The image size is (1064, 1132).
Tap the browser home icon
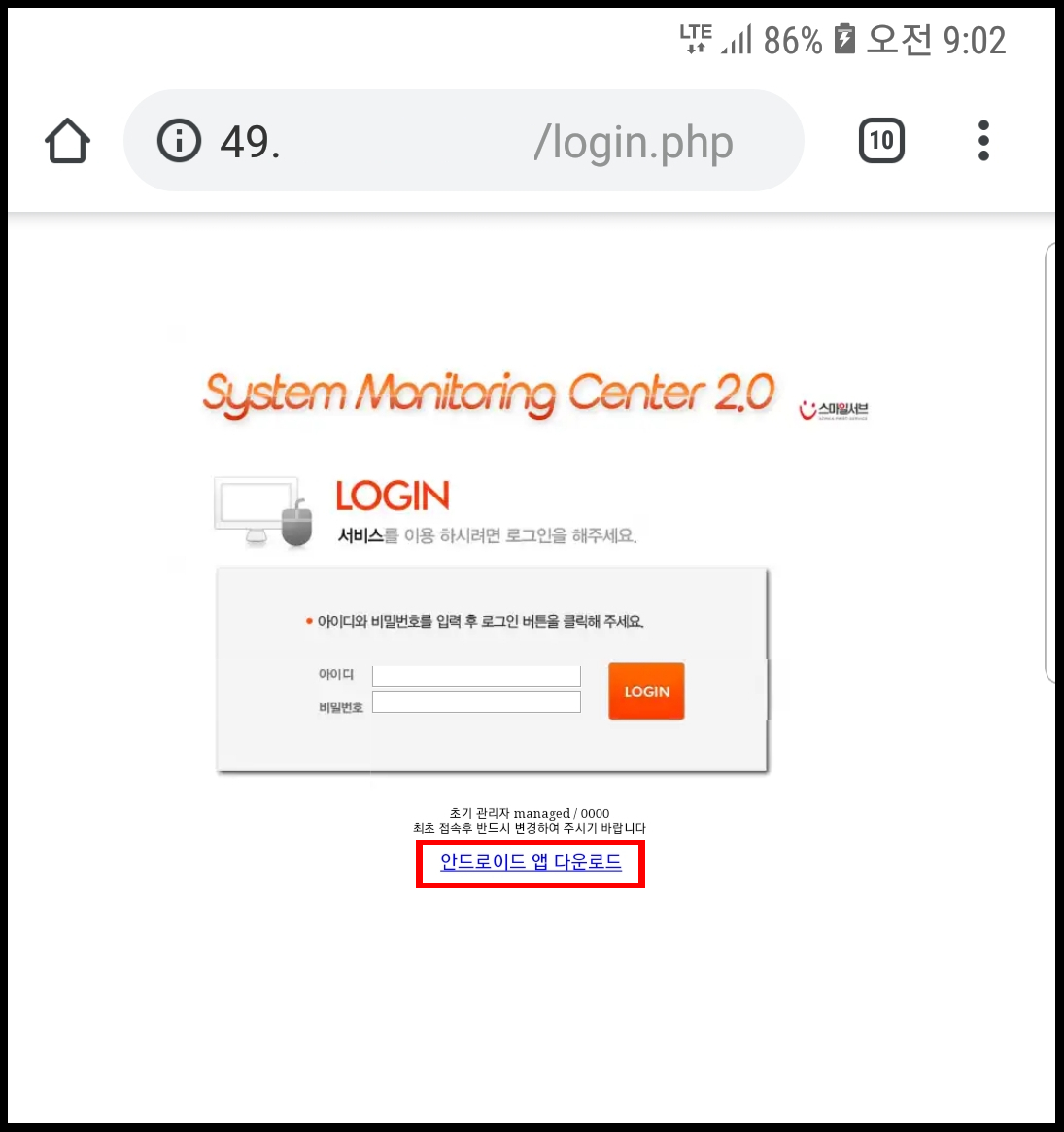pos(67,141)
